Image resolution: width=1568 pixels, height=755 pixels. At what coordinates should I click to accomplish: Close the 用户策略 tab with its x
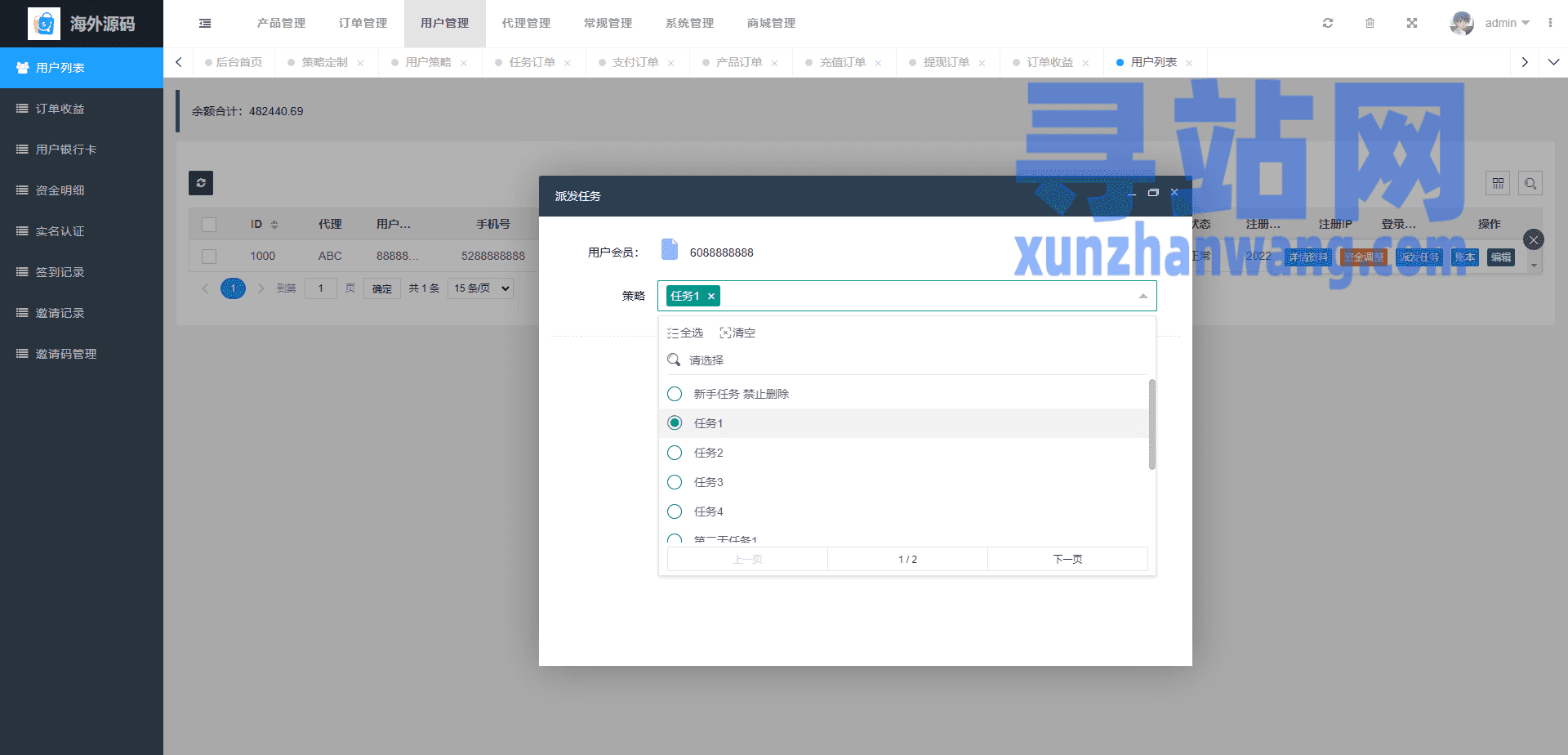[464, 63]
